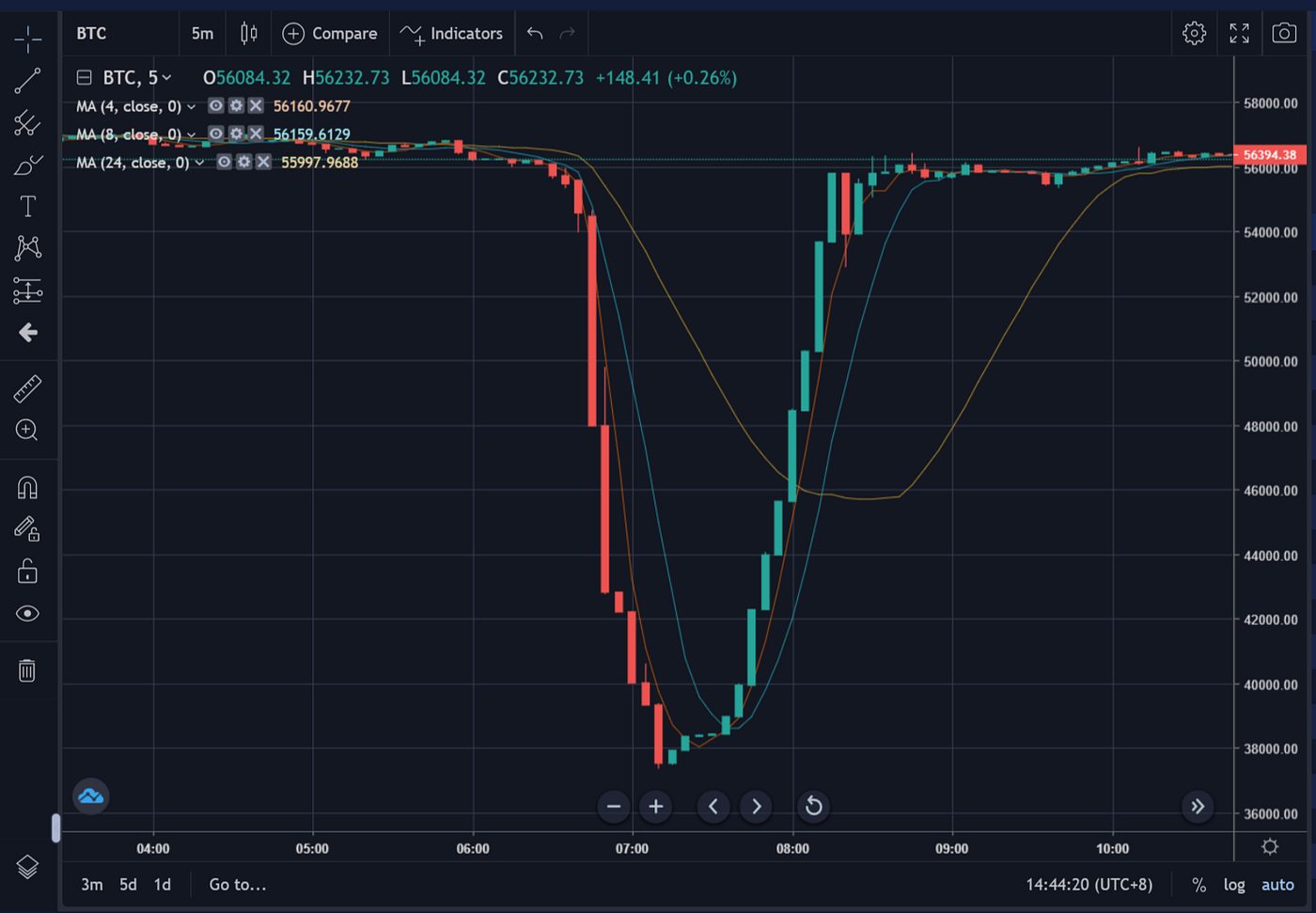1316x913 pixels.
Task: Hide the MA (4, close, 0) indicator
Action: coord(215,106)
